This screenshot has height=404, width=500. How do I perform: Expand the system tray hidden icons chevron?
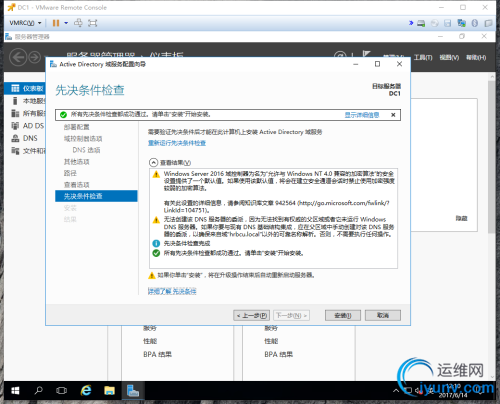pyautogui.click(x=396, y=391)
